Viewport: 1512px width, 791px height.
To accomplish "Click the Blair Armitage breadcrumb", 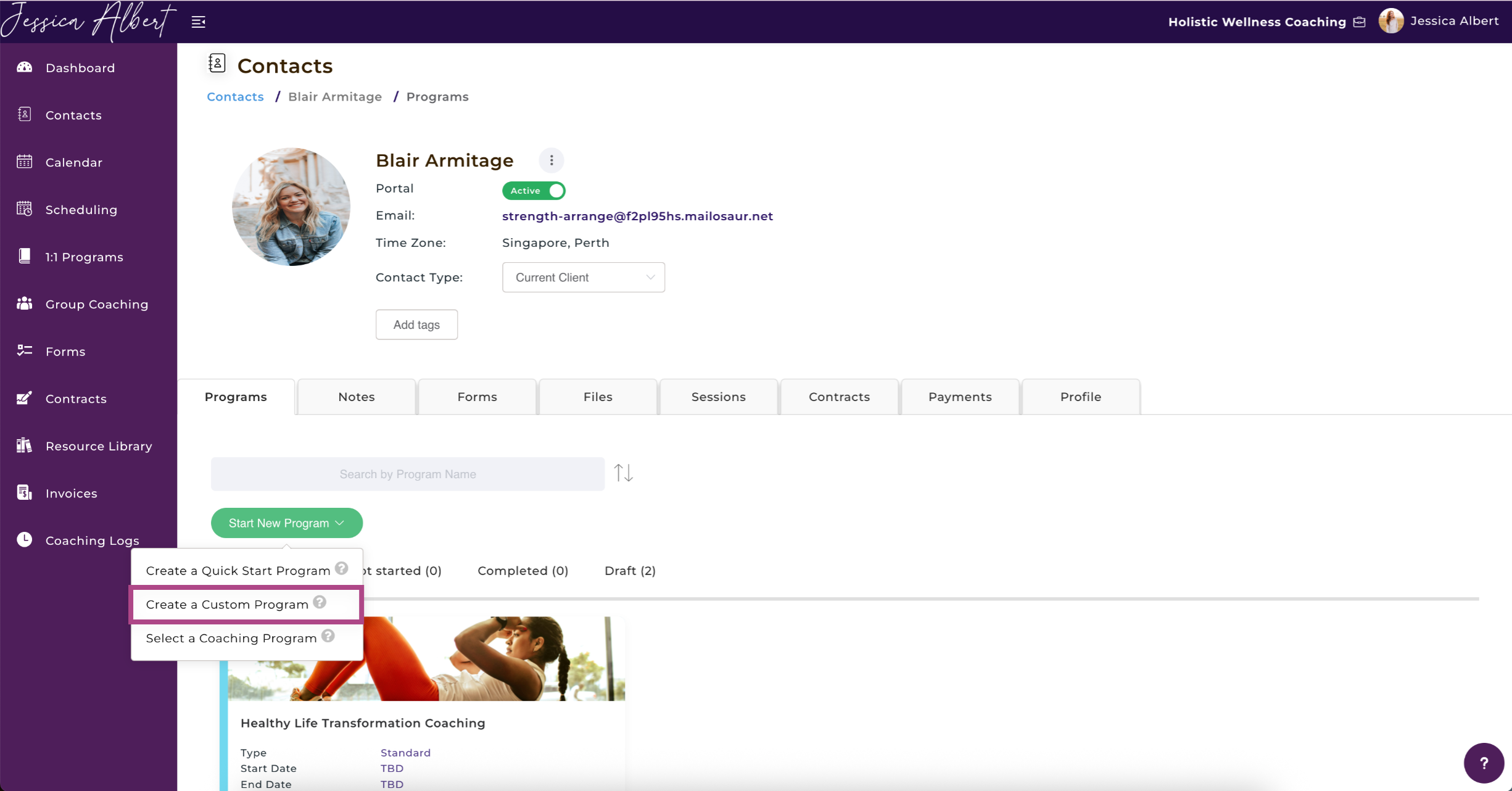I will (x=335, y=97).
